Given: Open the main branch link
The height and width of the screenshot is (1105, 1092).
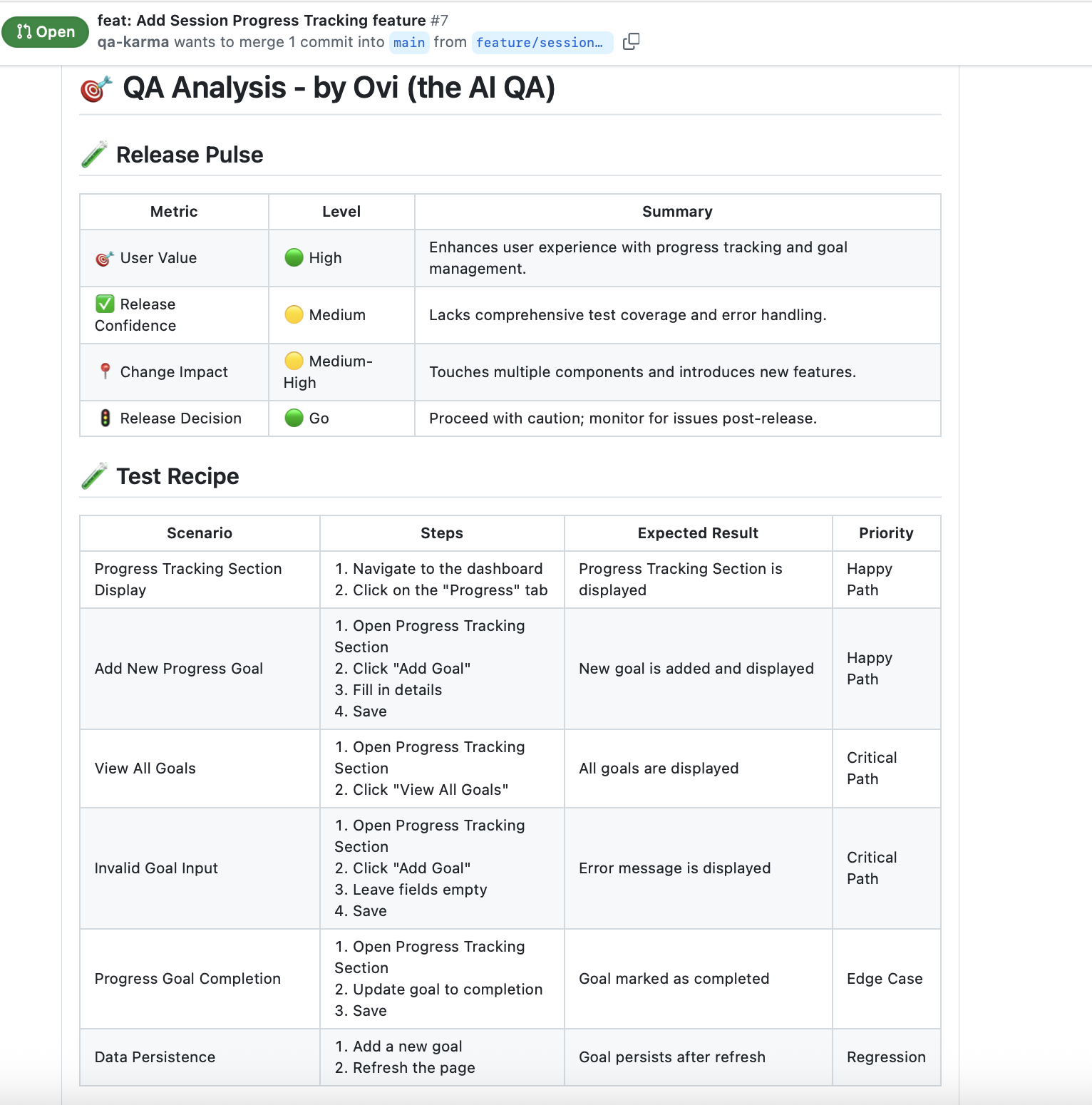Looking at the screenshot, I should 409,43.
